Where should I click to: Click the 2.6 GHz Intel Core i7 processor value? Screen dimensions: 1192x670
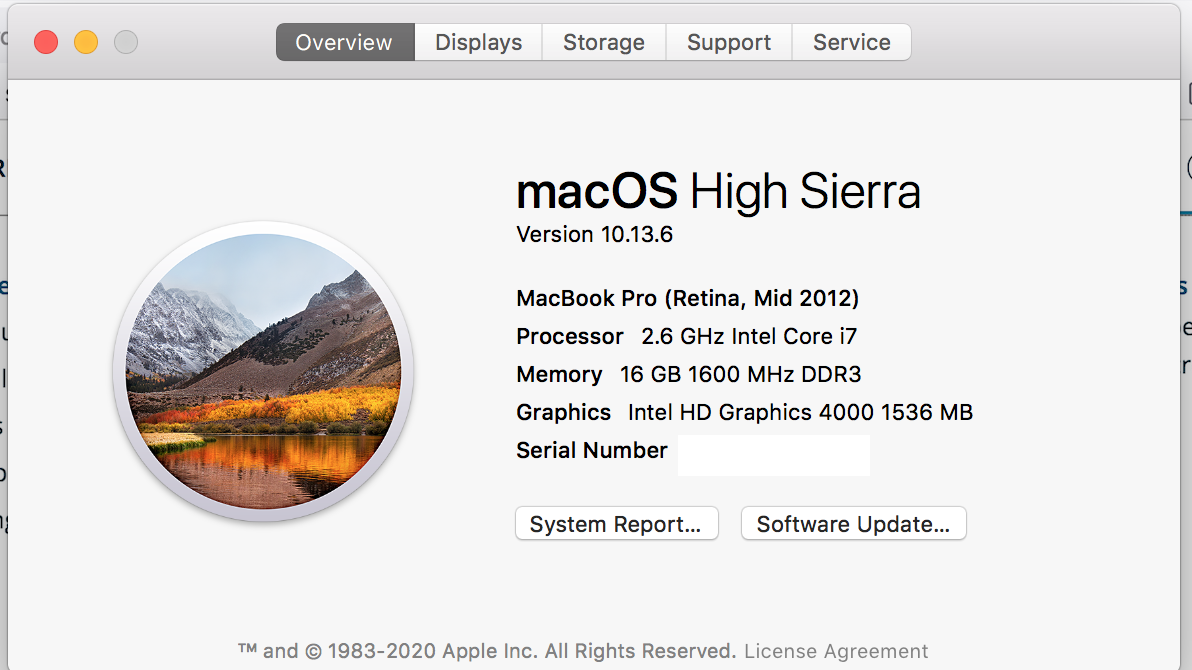coord(749,336)
